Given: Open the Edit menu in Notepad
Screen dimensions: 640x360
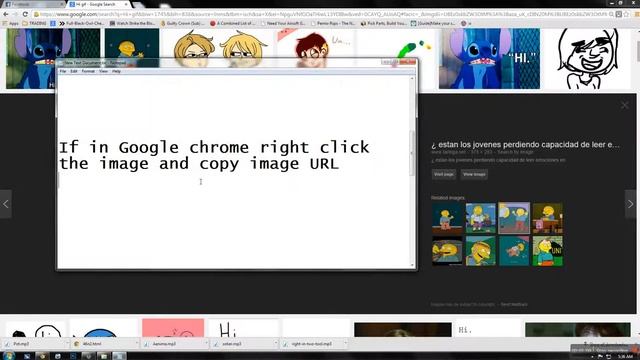Looking at the screenshot, I should pyautogui.click(x=74, y=71).
